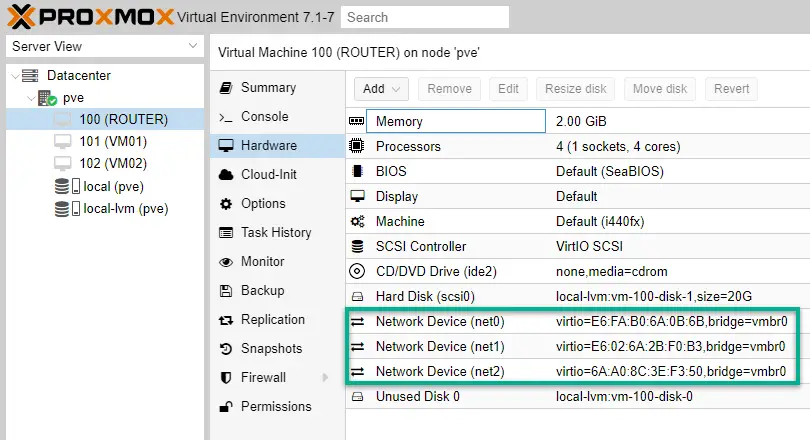Open the Cloud-Init tab
This screenshot has height=440, width=810.
tap(277, 174)
